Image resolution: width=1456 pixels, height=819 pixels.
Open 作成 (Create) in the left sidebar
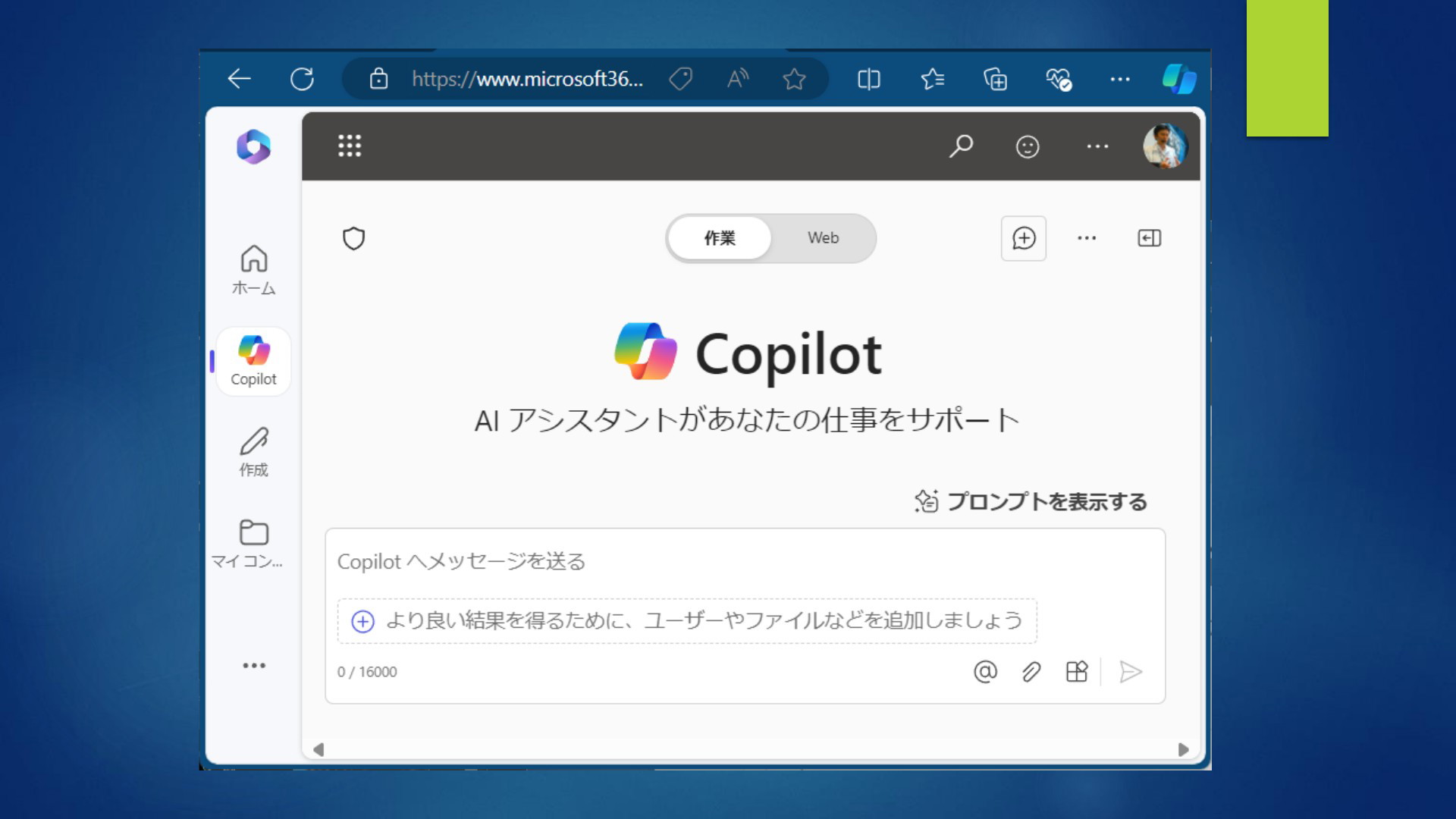[253, 452]
